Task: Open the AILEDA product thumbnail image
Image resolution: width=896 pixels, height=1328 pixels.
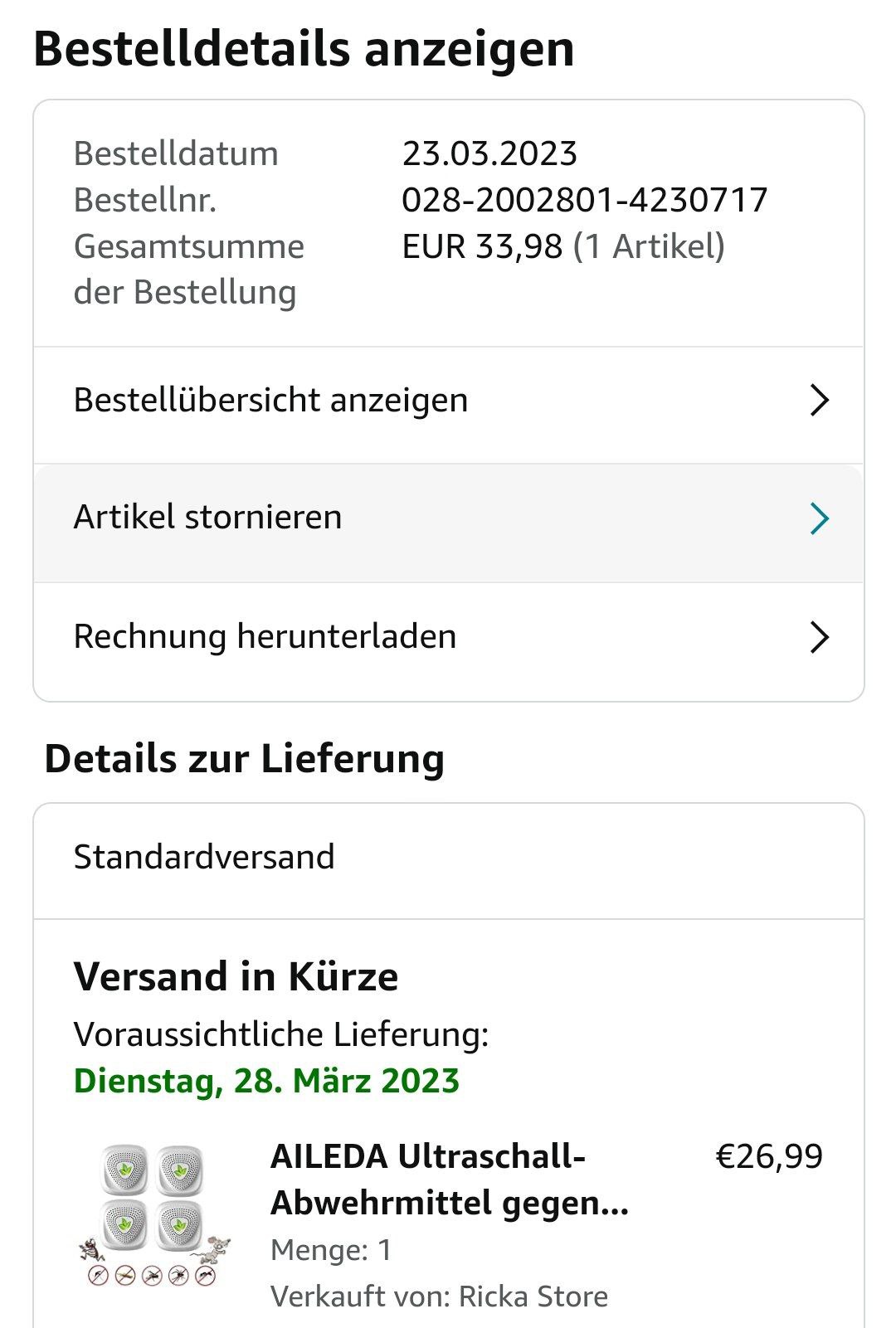Action: click(154, 1216)
